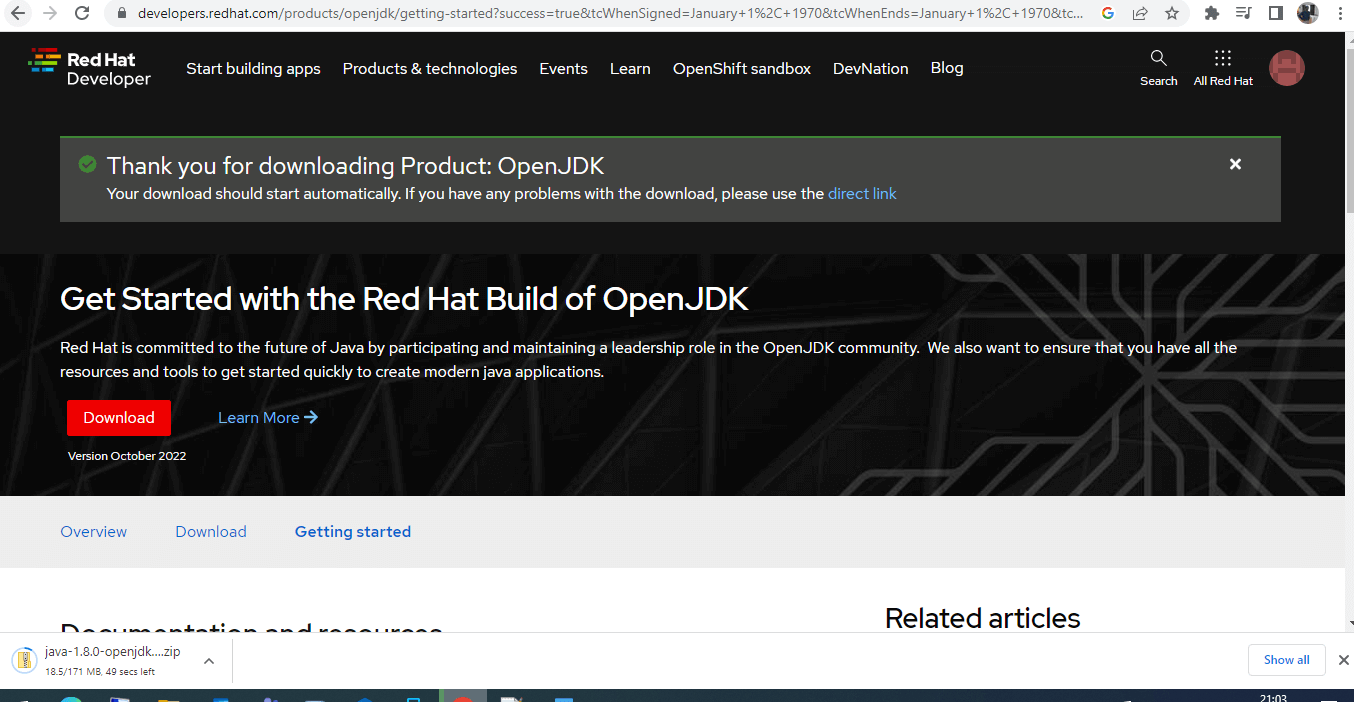Click taskbar clock showing 21:03
This screenshot has width=1354, height=702.
pos(1274,697)
